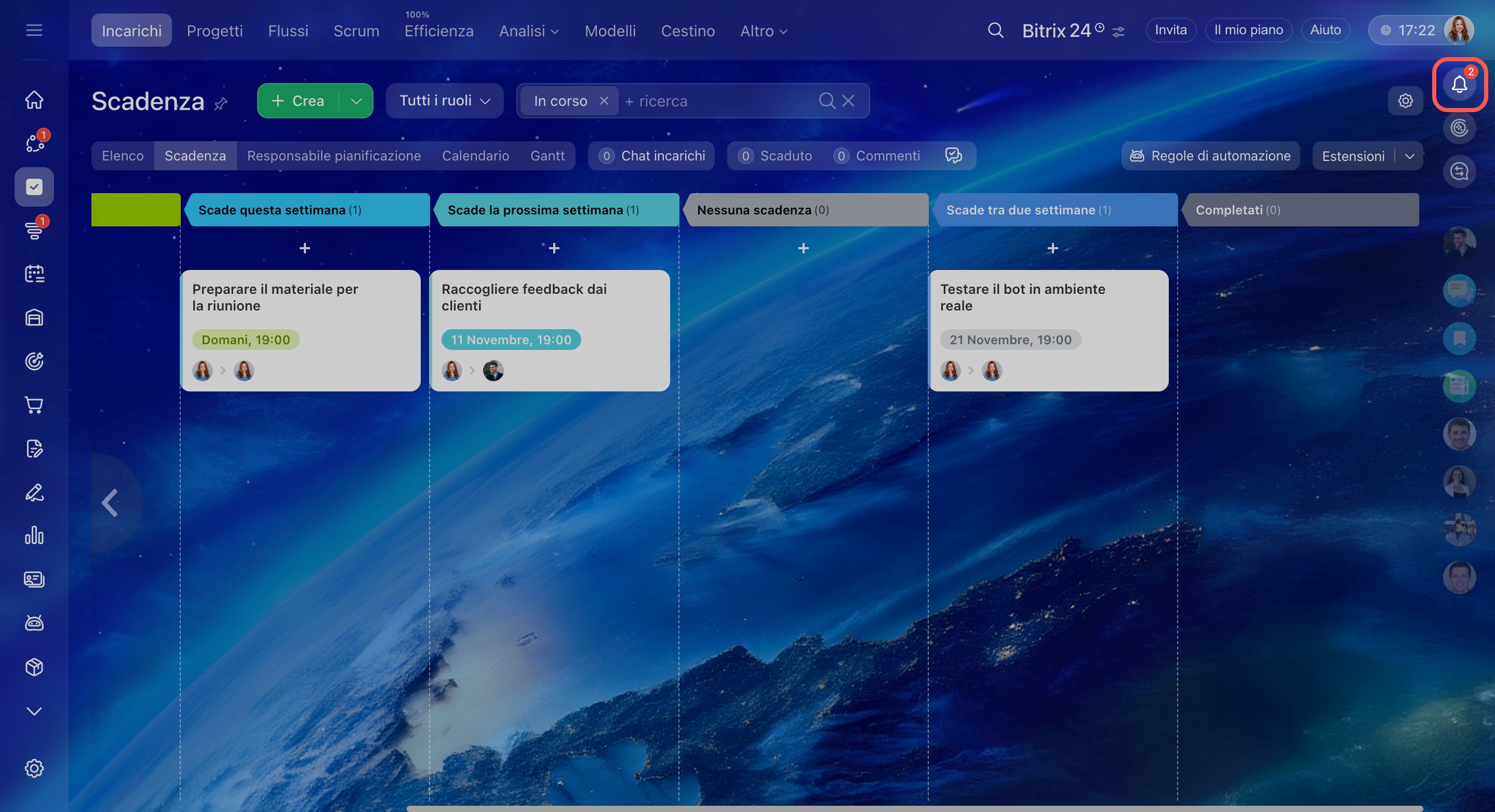Open the notifications bell icon
The image size is (1495, 812).
click(1459, 85)
